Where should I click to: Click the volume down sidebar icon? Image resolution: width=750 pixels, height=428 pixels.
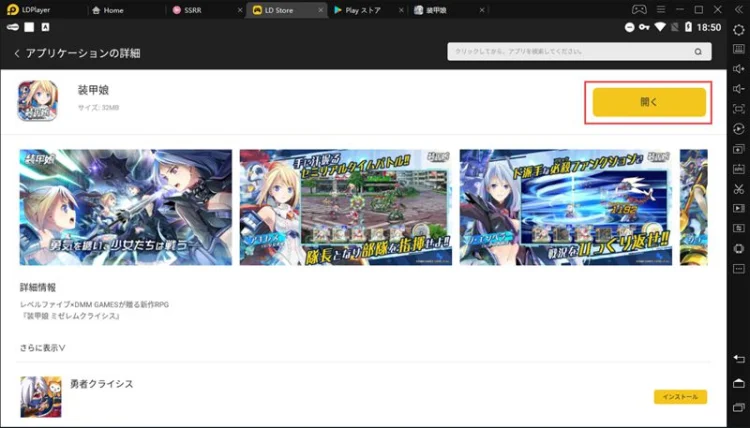tap(739, 89)
